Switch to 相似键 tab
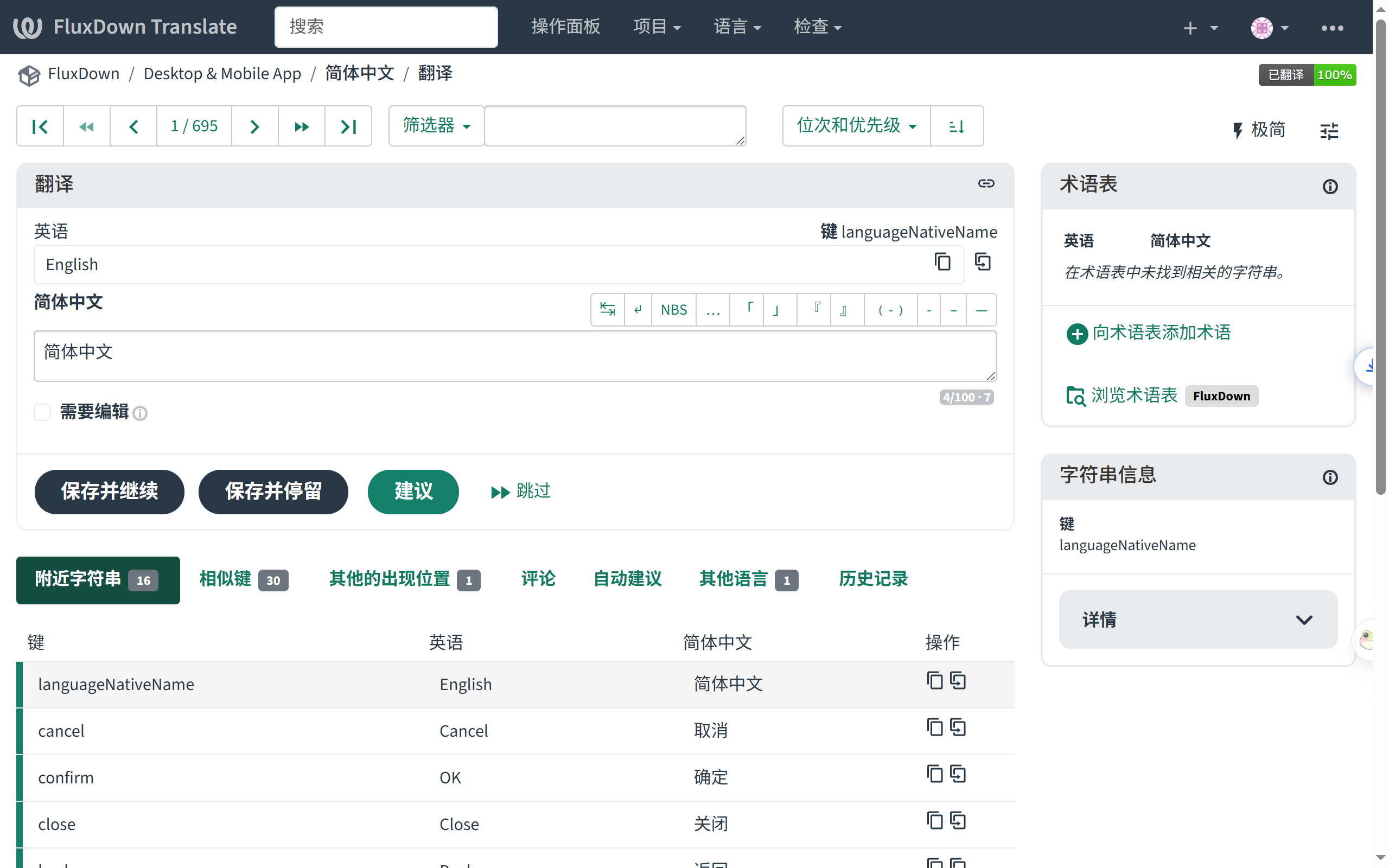This screenshot has width=1389, height=868. coord(244,579)
